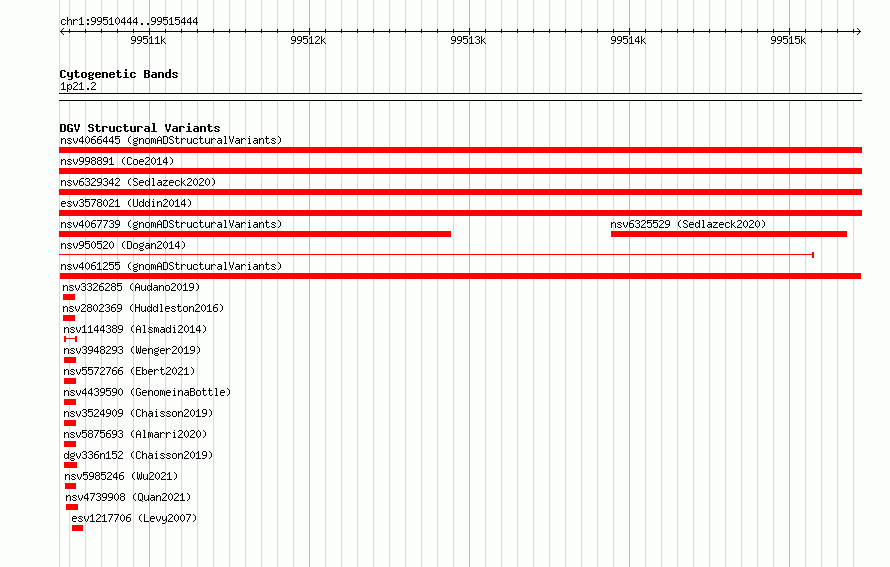Click the red bar under nsv4061255
The width and height of the screenshot is (890, 567).
point(460,276)
